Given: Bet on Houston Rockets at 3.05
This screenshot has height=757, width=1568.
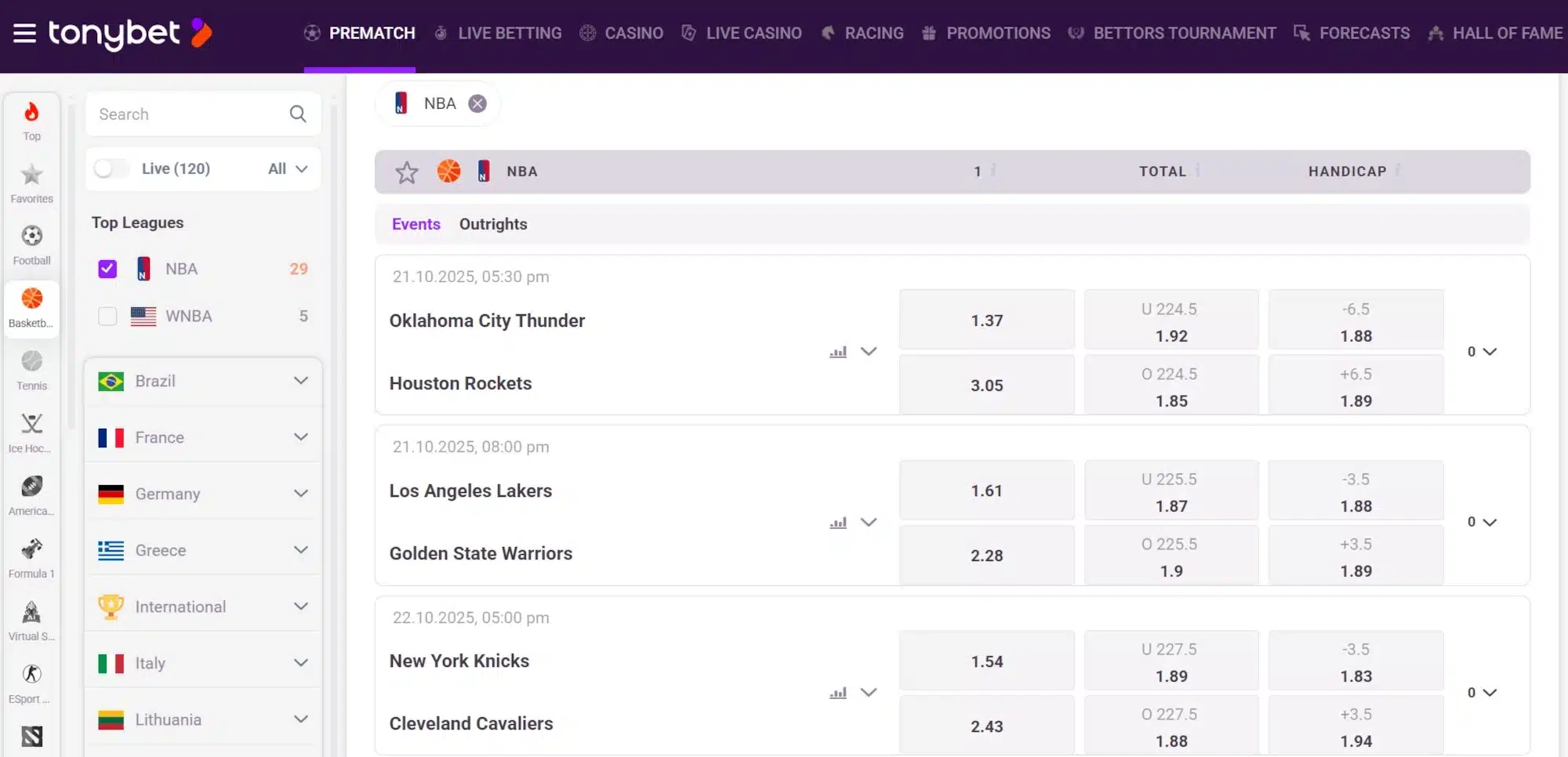Looking at the screenshot, I should coord(986,385).
